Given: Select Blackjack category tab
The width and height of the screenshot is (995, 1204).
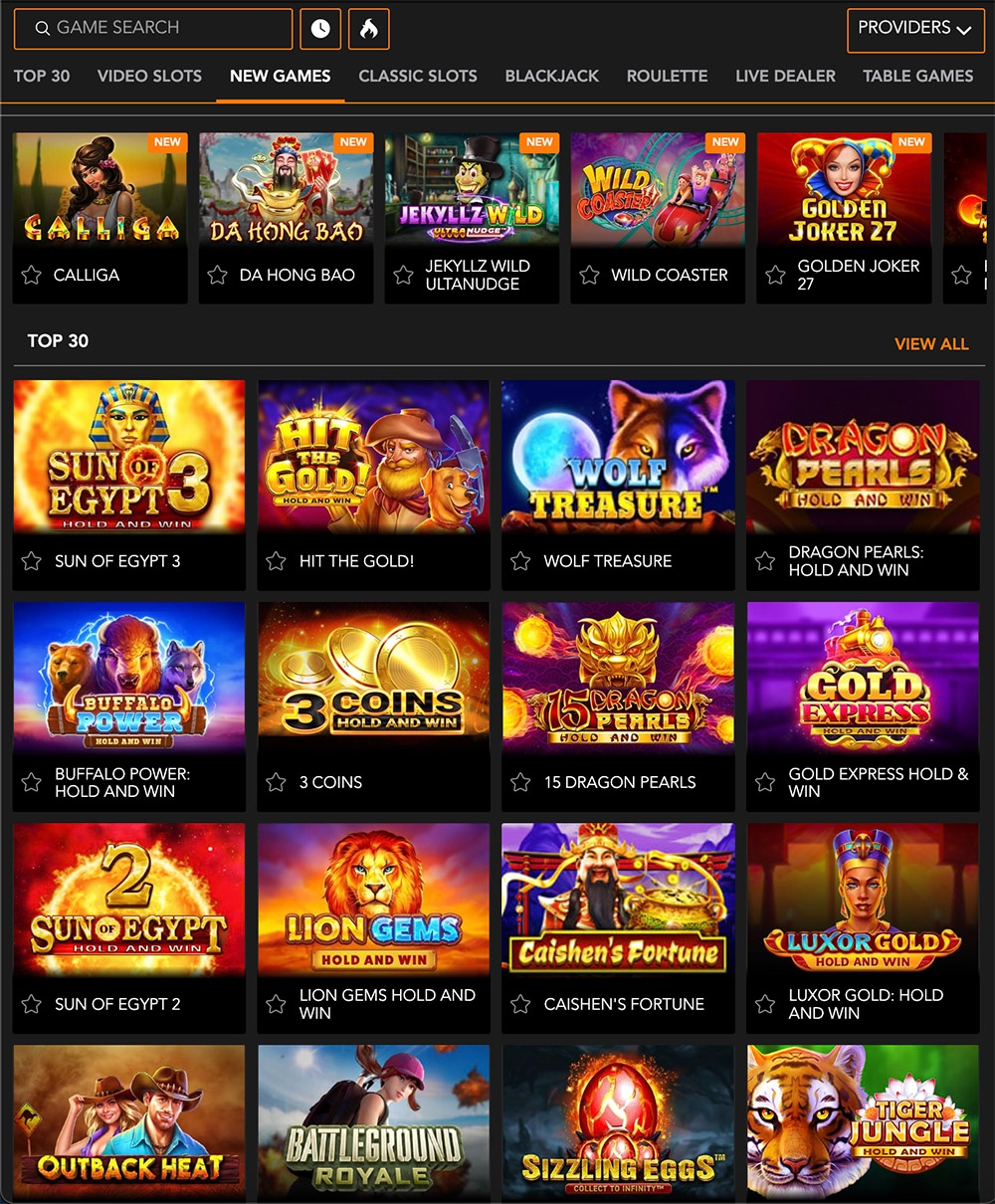Looking at the screenshot, I should tap(552, 76).
